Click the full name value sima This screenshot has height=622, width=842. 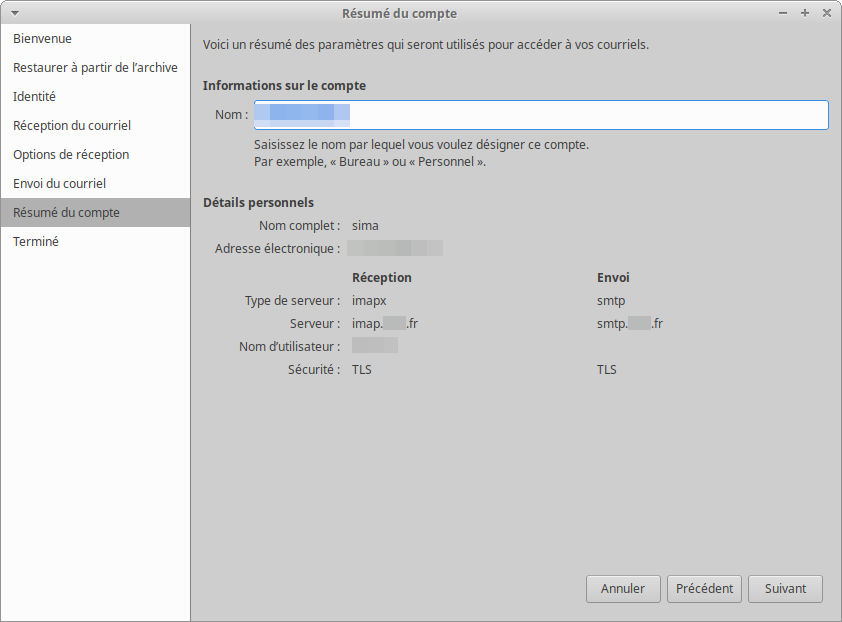coord(365,226)
